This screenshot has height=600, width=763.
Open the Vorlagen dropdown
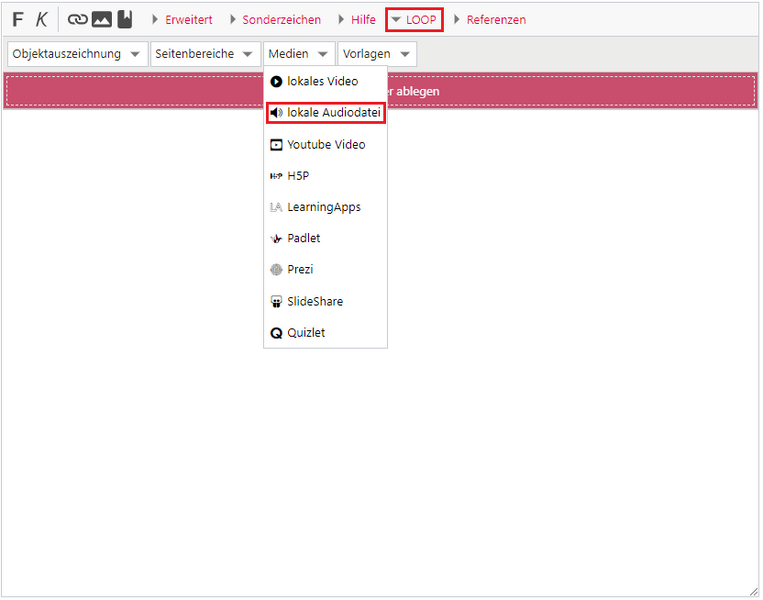click(x=377, y=54)
